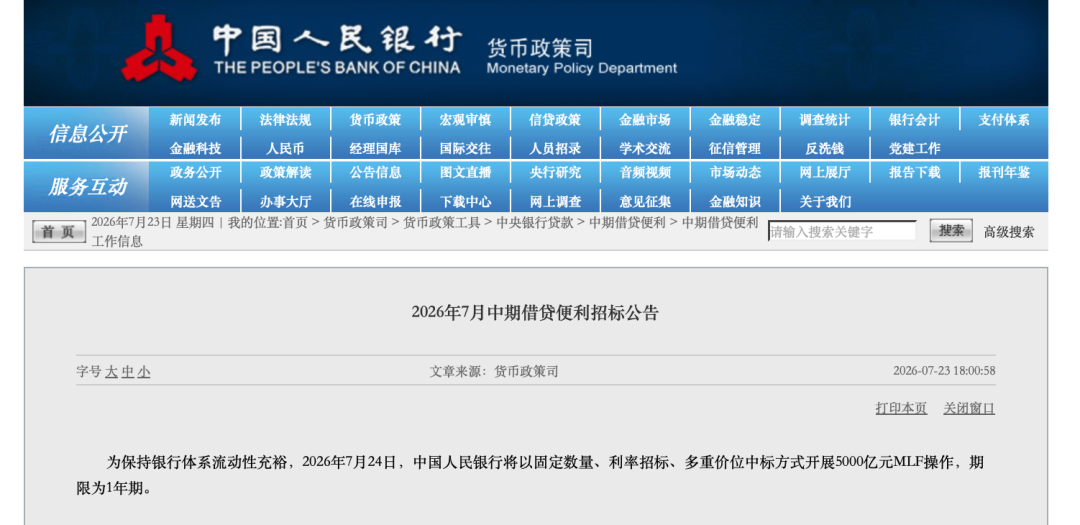
Task: Go to 货币政策 in the navigation bar
Action: tap(375, 120)
